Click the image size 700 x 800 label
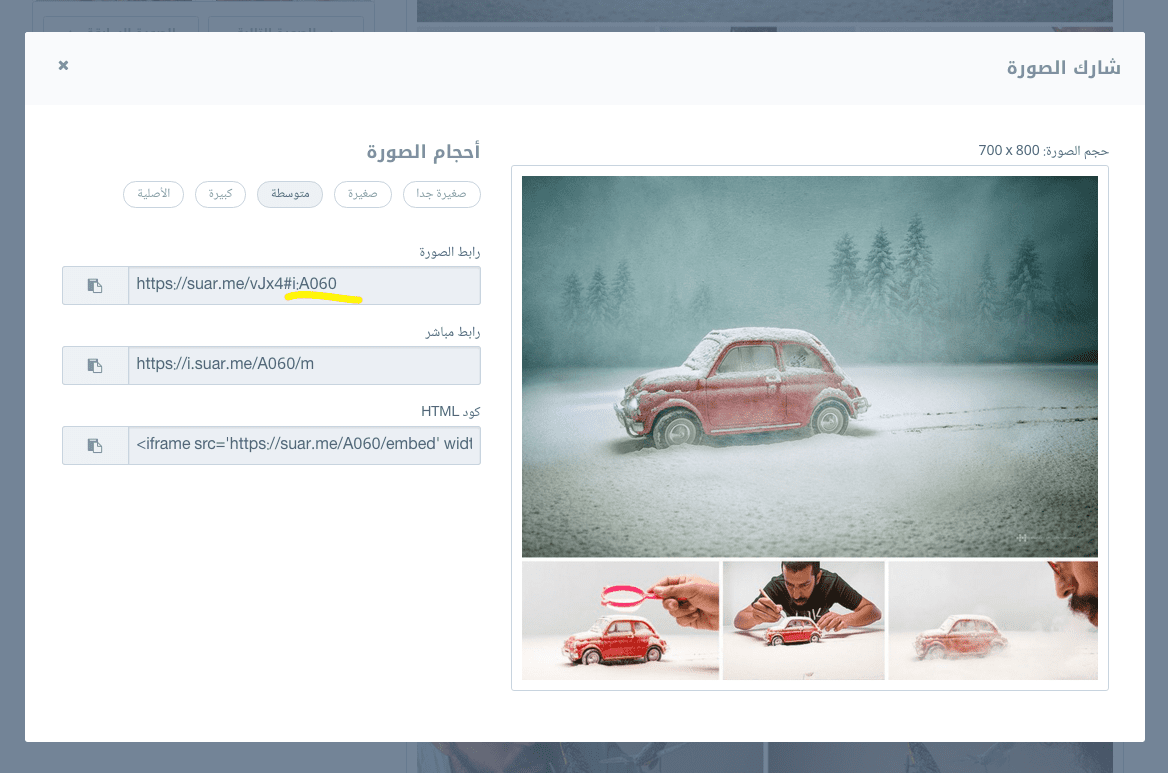Screen dimensions: 1168x773 point(1044,150)
